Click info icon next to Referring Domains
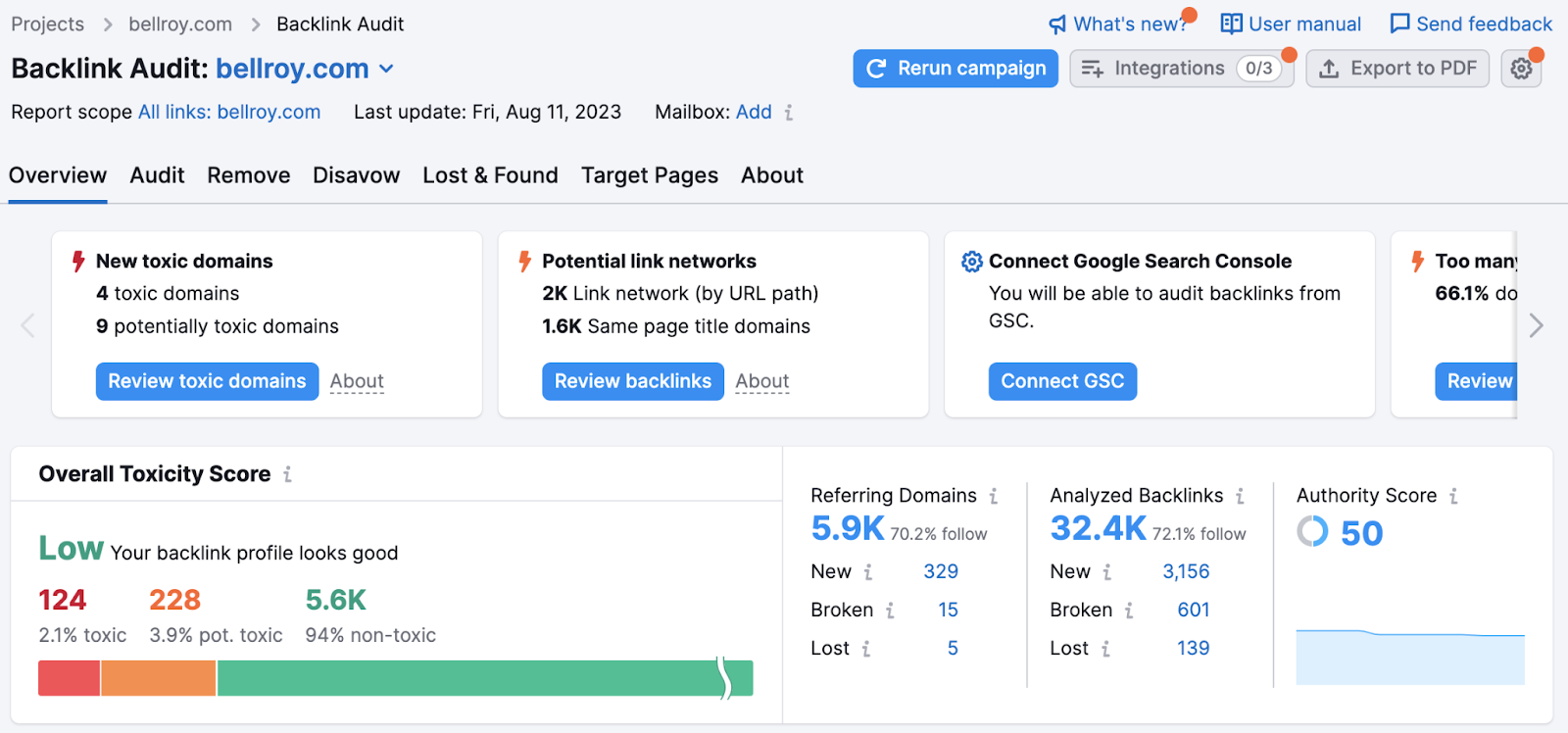This screenshot has height=733, width=1568. (x=993, y=496)
